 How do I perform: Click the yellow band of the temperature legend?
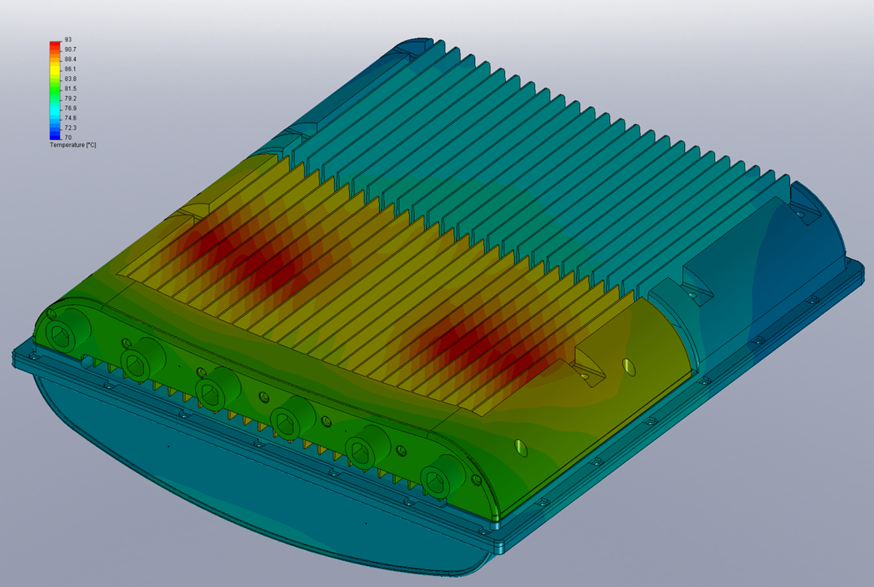tap(55, 69)
